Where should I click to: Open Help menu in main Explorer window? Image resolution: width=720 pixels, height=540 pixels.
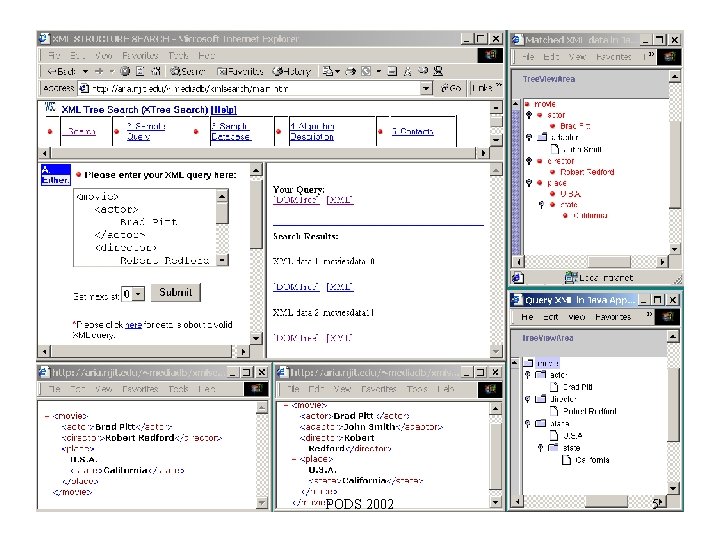tap(206, 56)
